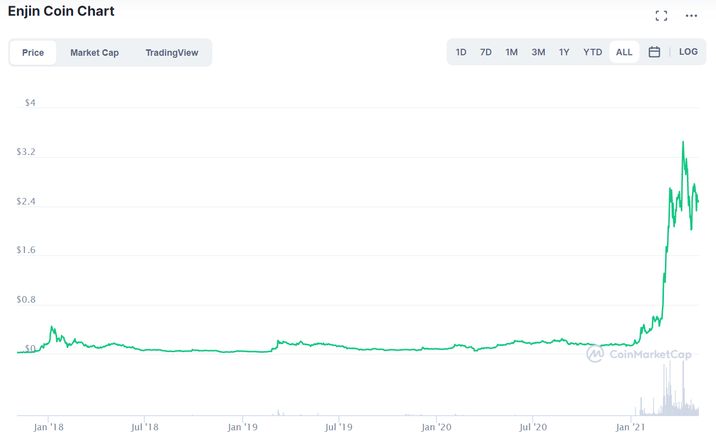Viewport: 716px width, 440px height.
Task: Click the Jul '18 date label
Action: [x=144, y=427]
